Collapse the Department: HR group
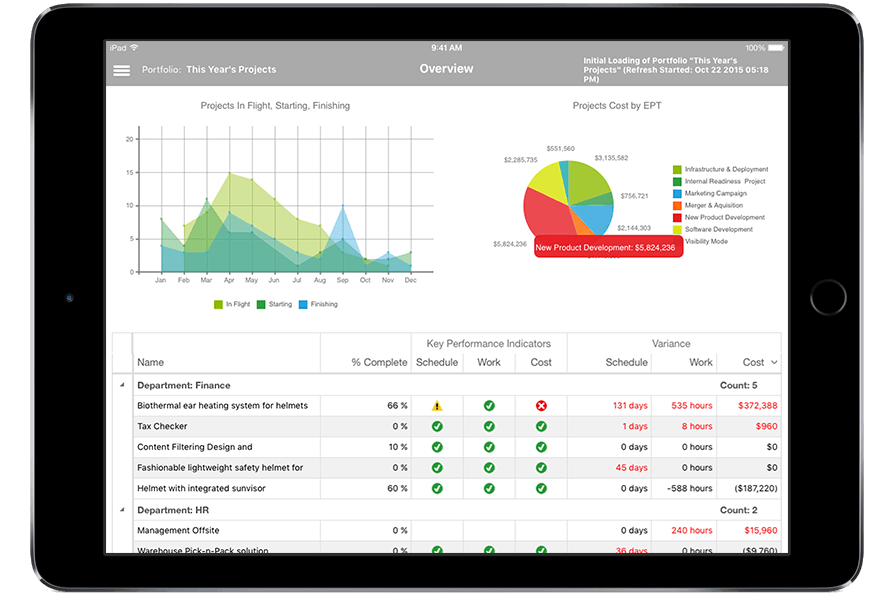Viewport: 888px width, 606px height. (122, 510)
